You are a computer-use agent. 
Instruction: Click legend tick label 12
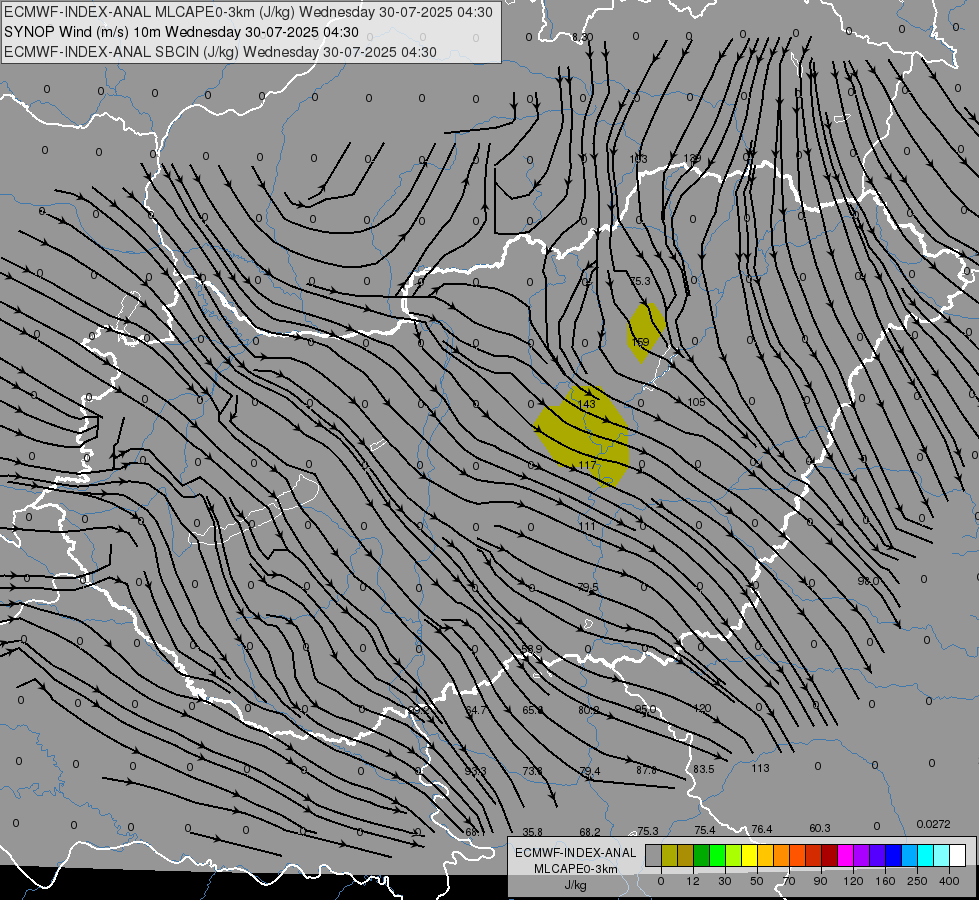[693, 881]
